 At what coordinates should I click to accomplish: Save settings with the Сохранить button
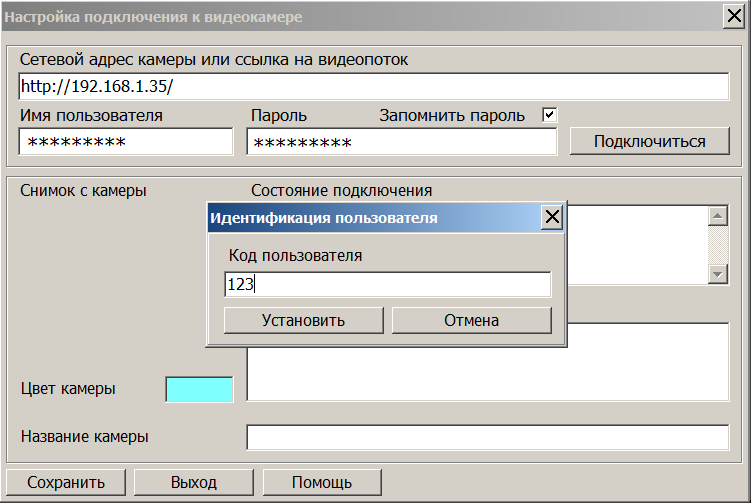(66, 482)
